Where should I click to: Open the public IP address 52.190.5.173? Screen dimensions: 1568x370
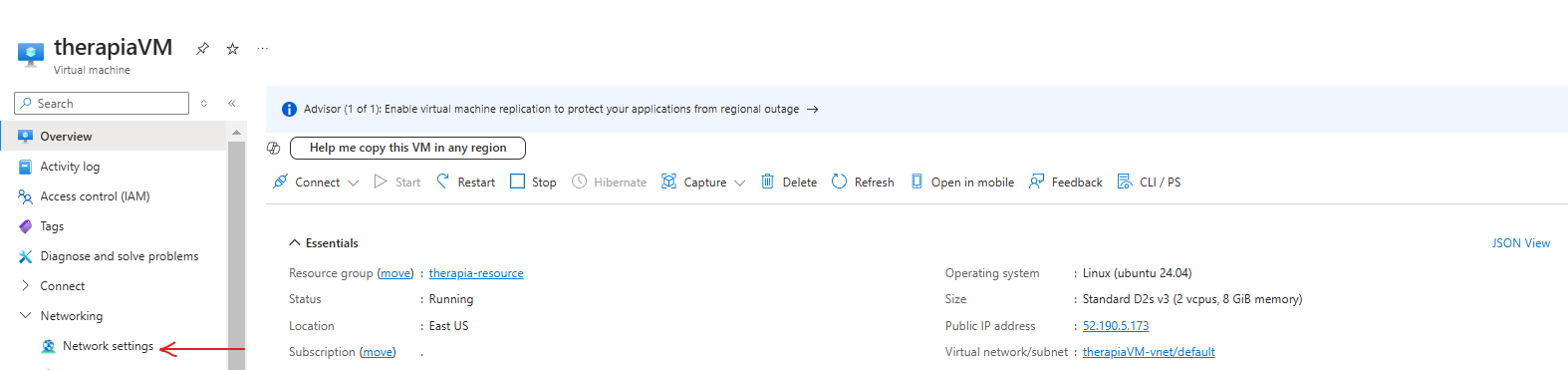point(1116,326)
